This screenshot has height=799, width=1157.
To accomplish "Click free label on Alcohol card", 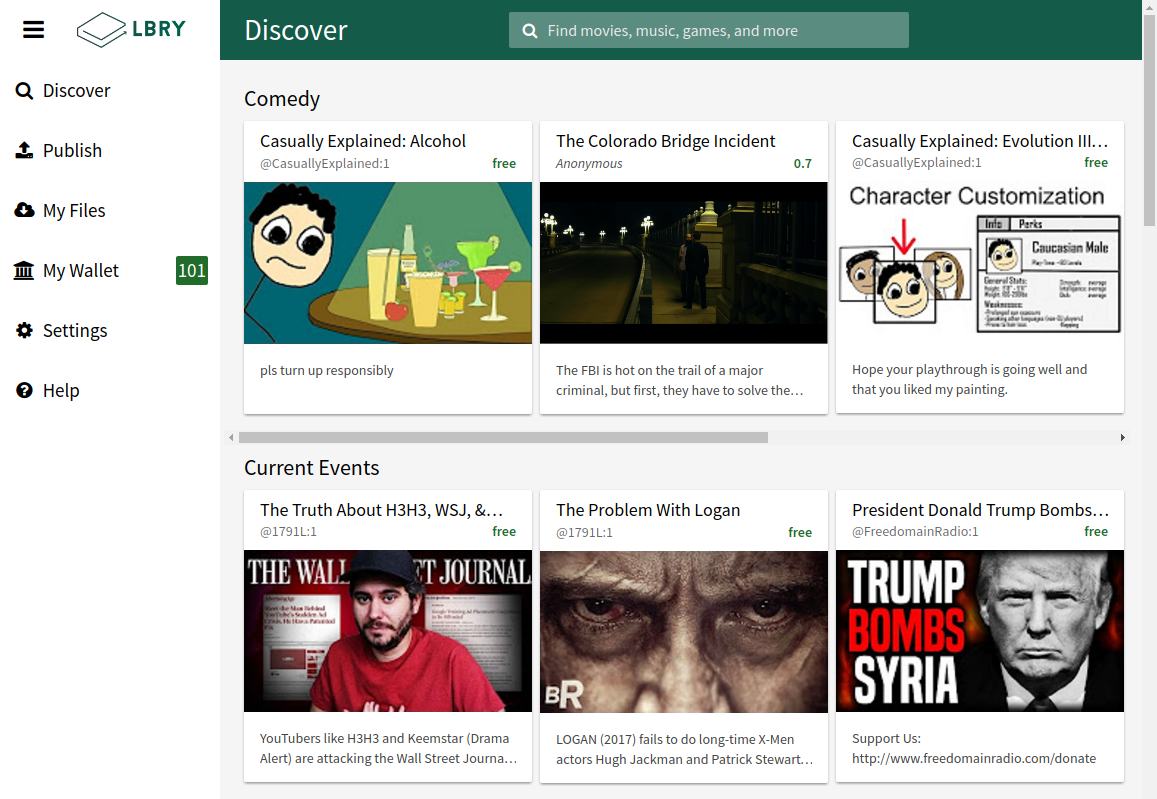I will 504,164.
